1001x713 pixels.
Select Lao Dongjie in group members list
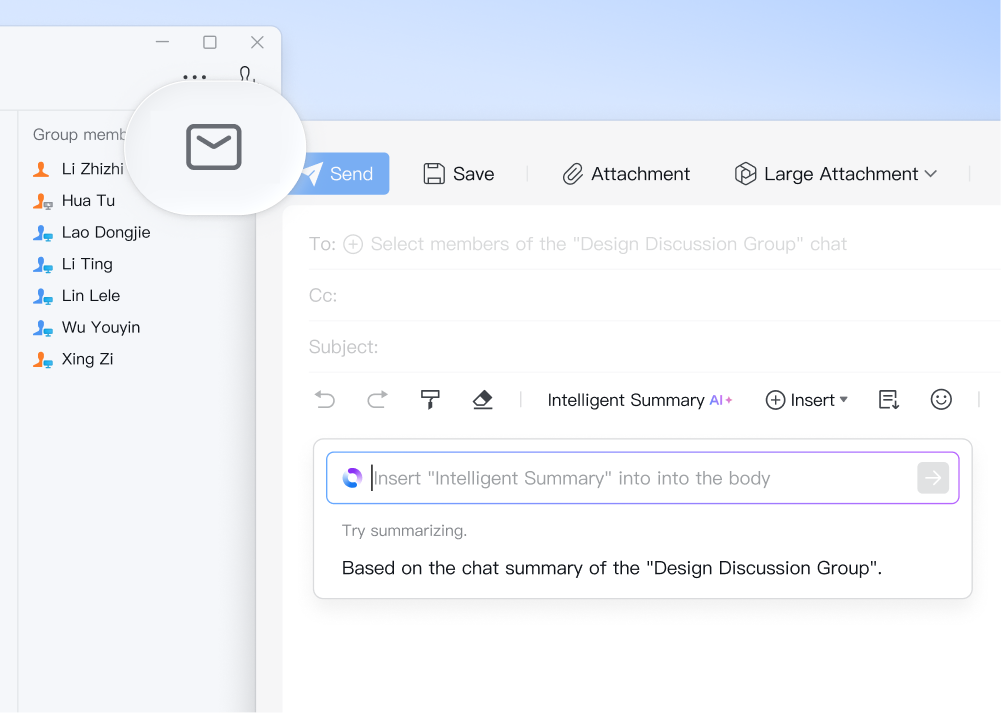click(105, 232)
